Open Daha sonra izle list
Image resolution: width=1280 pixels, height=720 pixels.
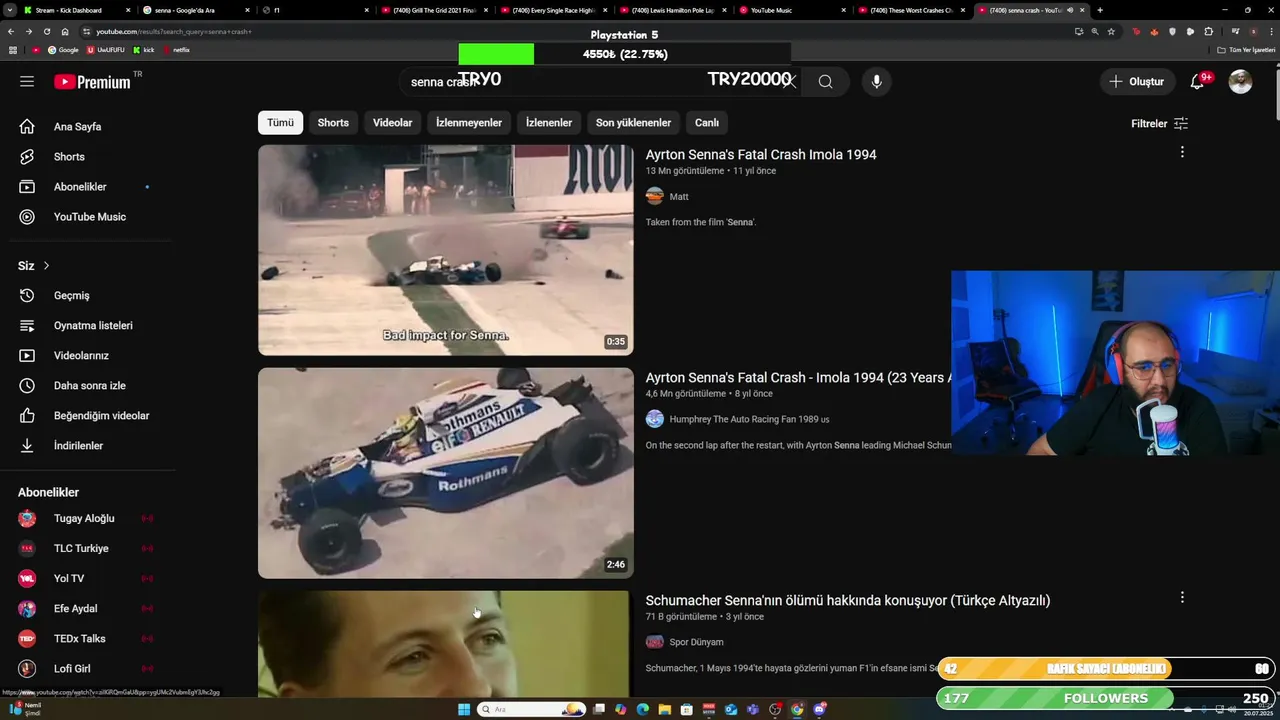coord(91,386)
